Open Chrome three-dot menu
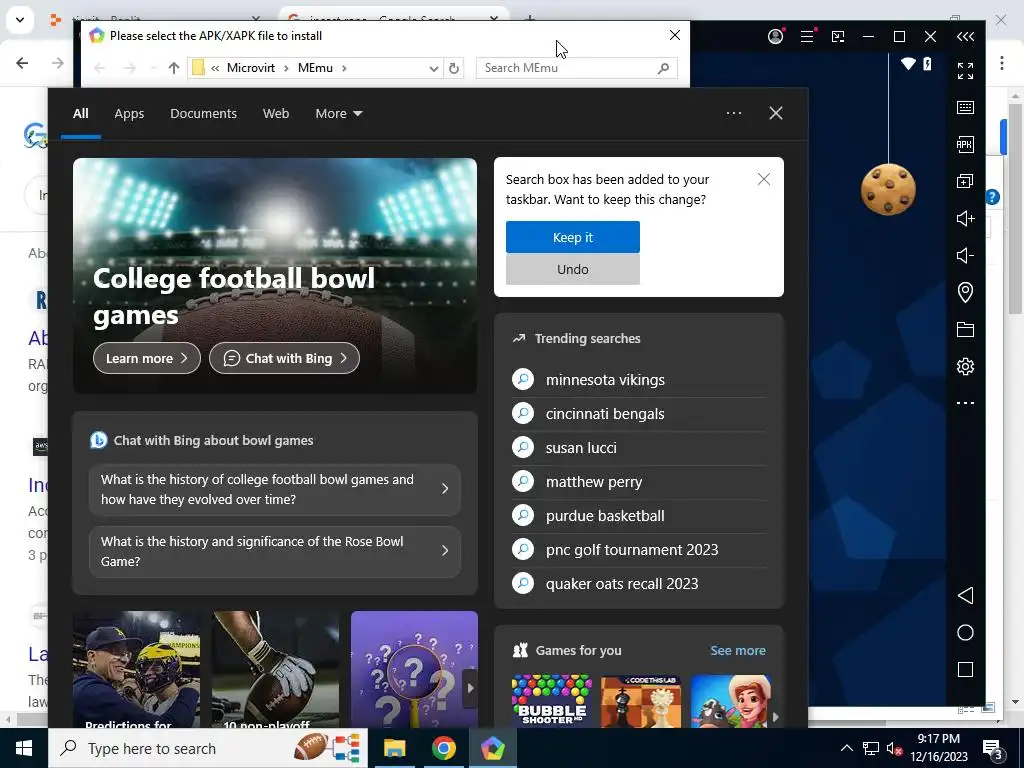 1001,63
